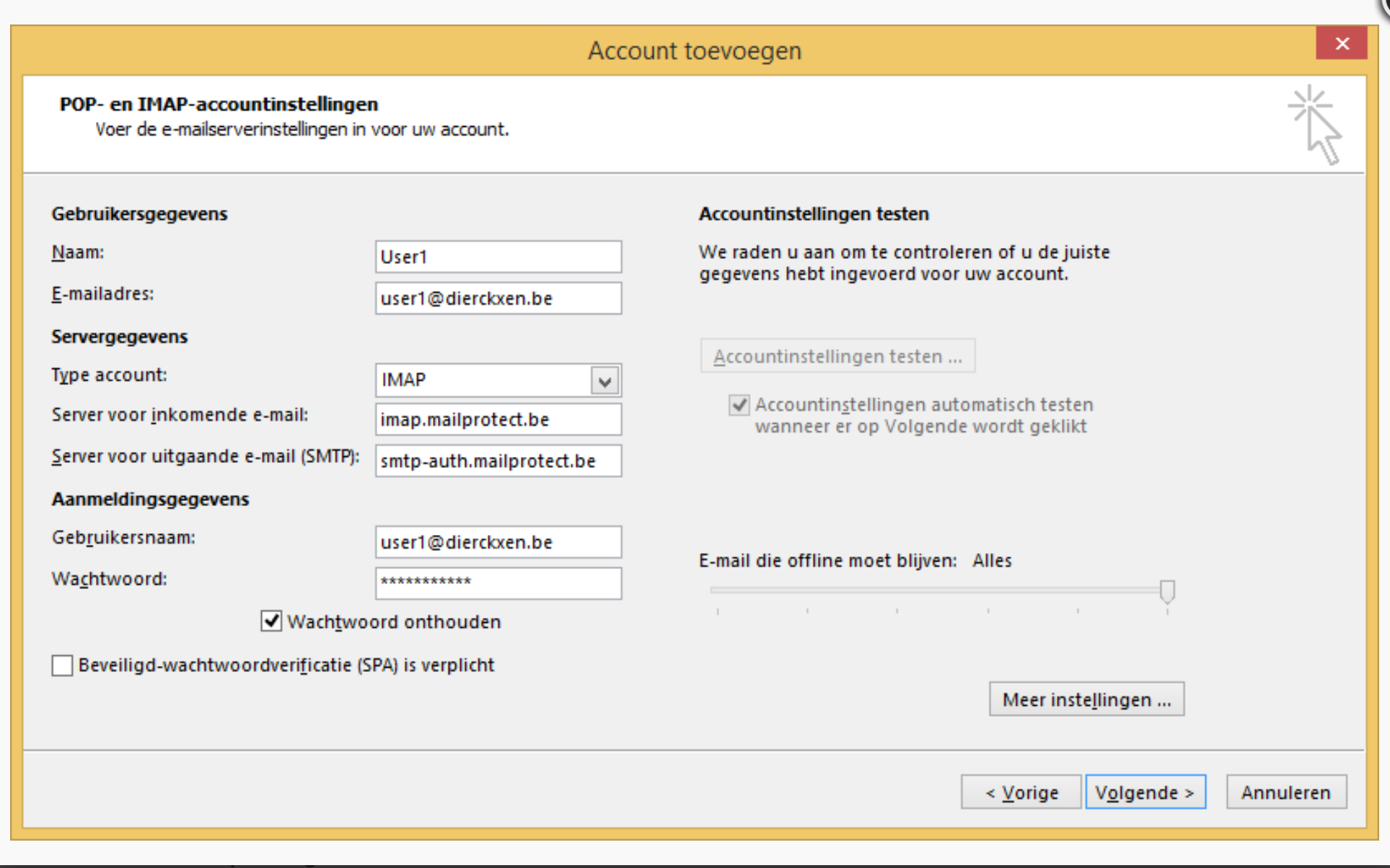Enable Beveiligd-wachtwoordverificatie (SPA) is verplicht
The height and width of the screenshot is (868, 1390).
[x=61, y=665]
